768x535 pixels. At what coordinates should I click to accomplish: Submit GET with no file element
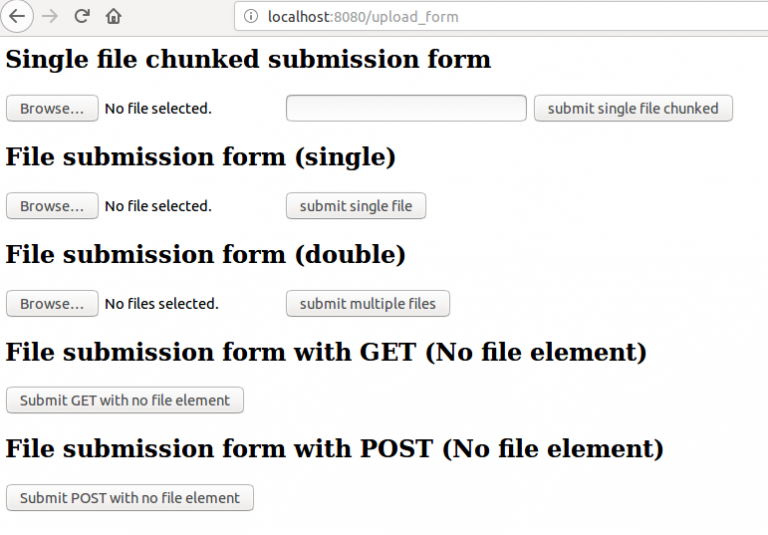[x=124, y=400]
